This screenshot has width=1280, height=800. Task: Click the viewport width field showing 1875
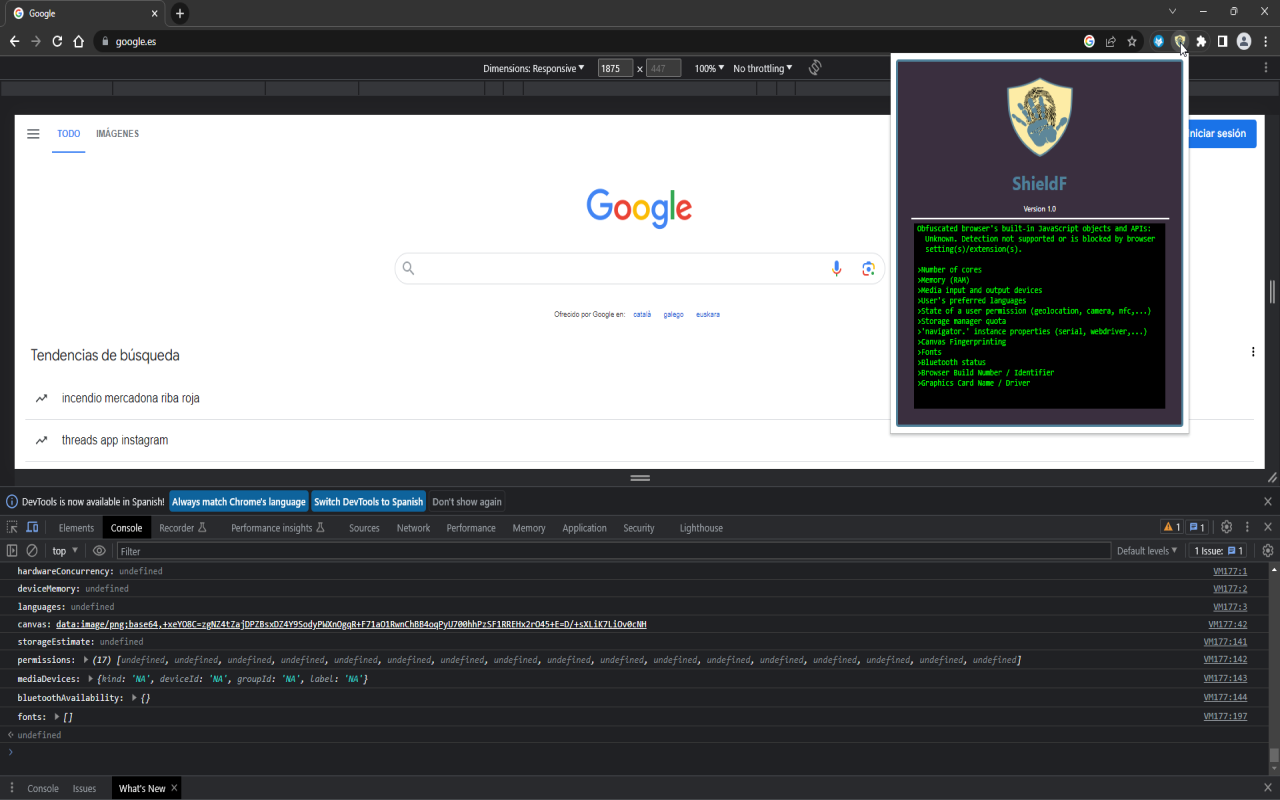pos(615,69)
